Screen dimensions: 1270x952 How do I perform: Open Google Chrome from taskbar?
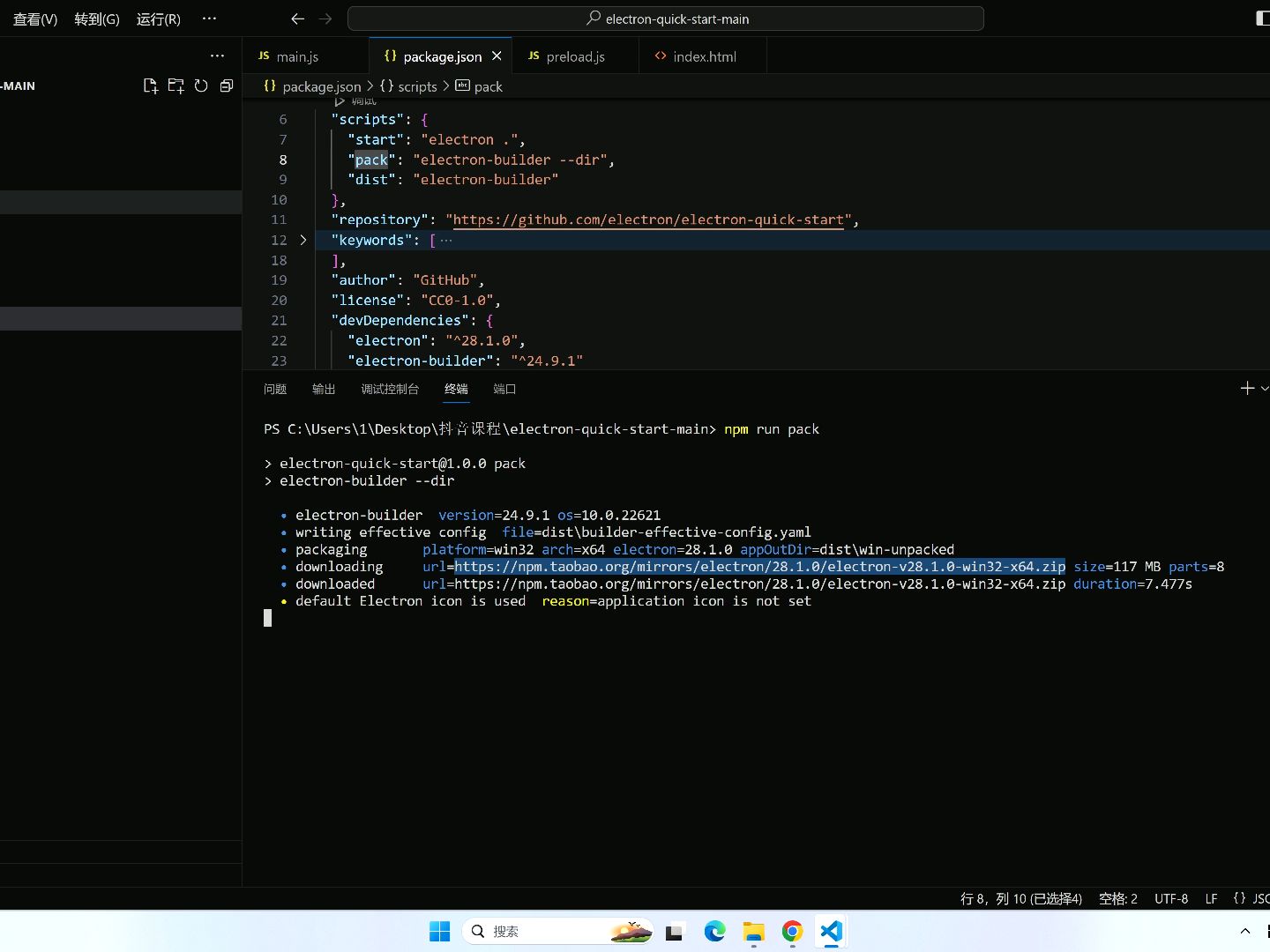pyautogui.click(x=792, y=931)
